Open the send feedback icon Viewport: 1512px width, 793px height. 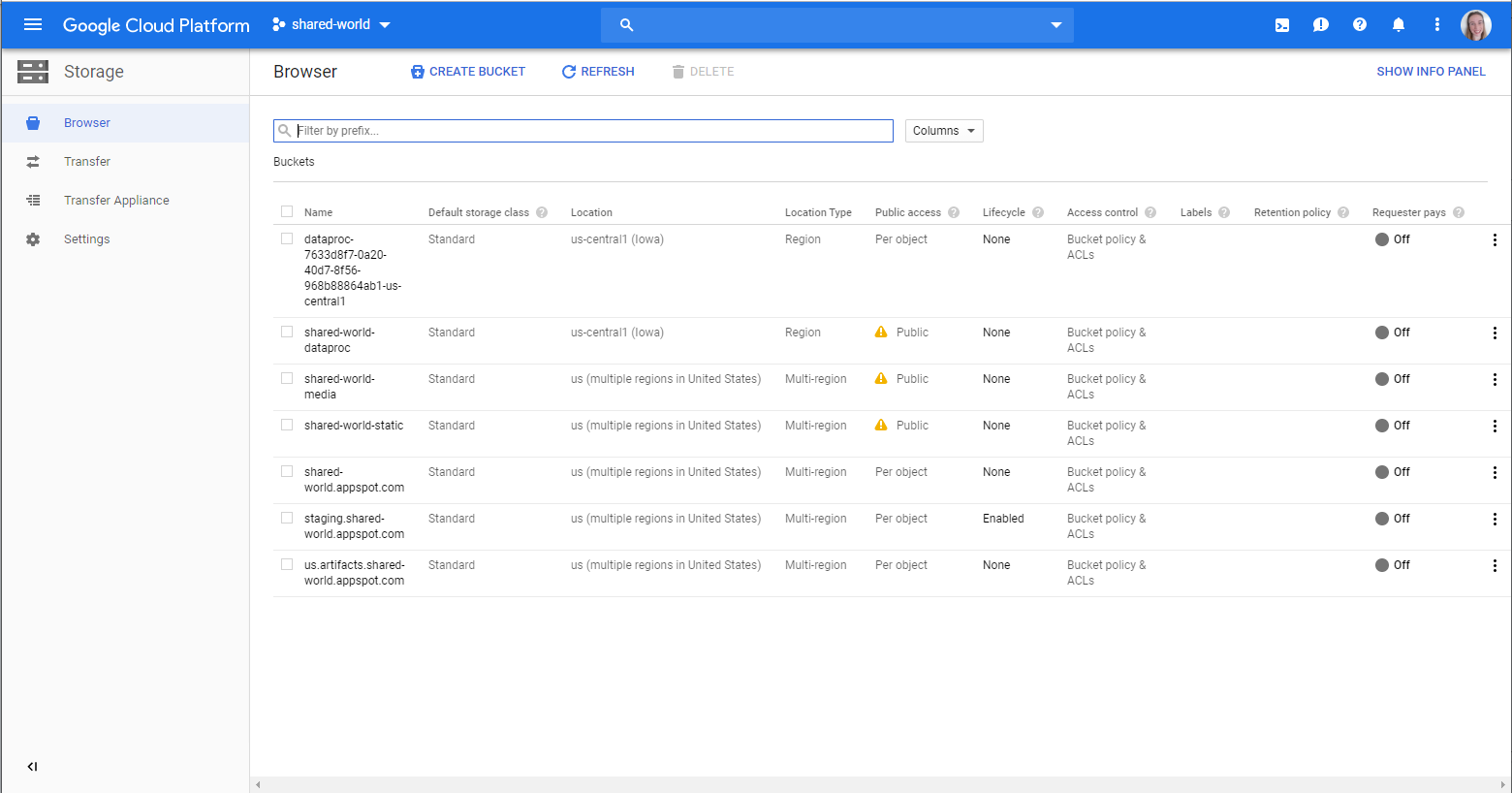click(x=1321, y=25)
